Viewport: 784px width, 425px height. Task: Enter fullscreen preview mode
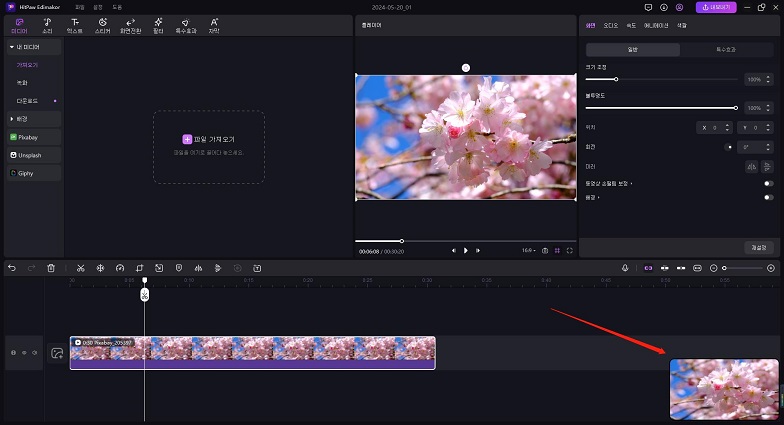[570, 250]
